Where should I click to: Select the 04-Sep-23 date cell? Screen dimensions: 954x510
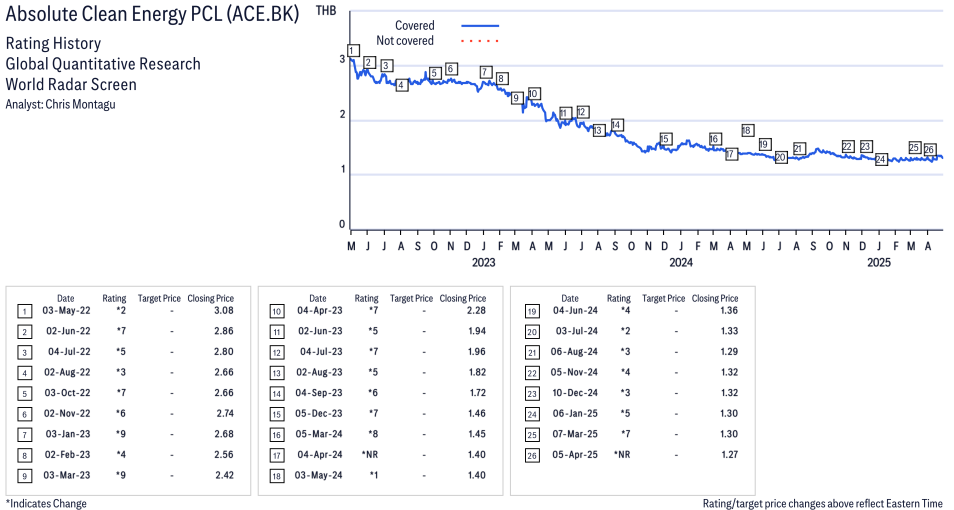319,393
